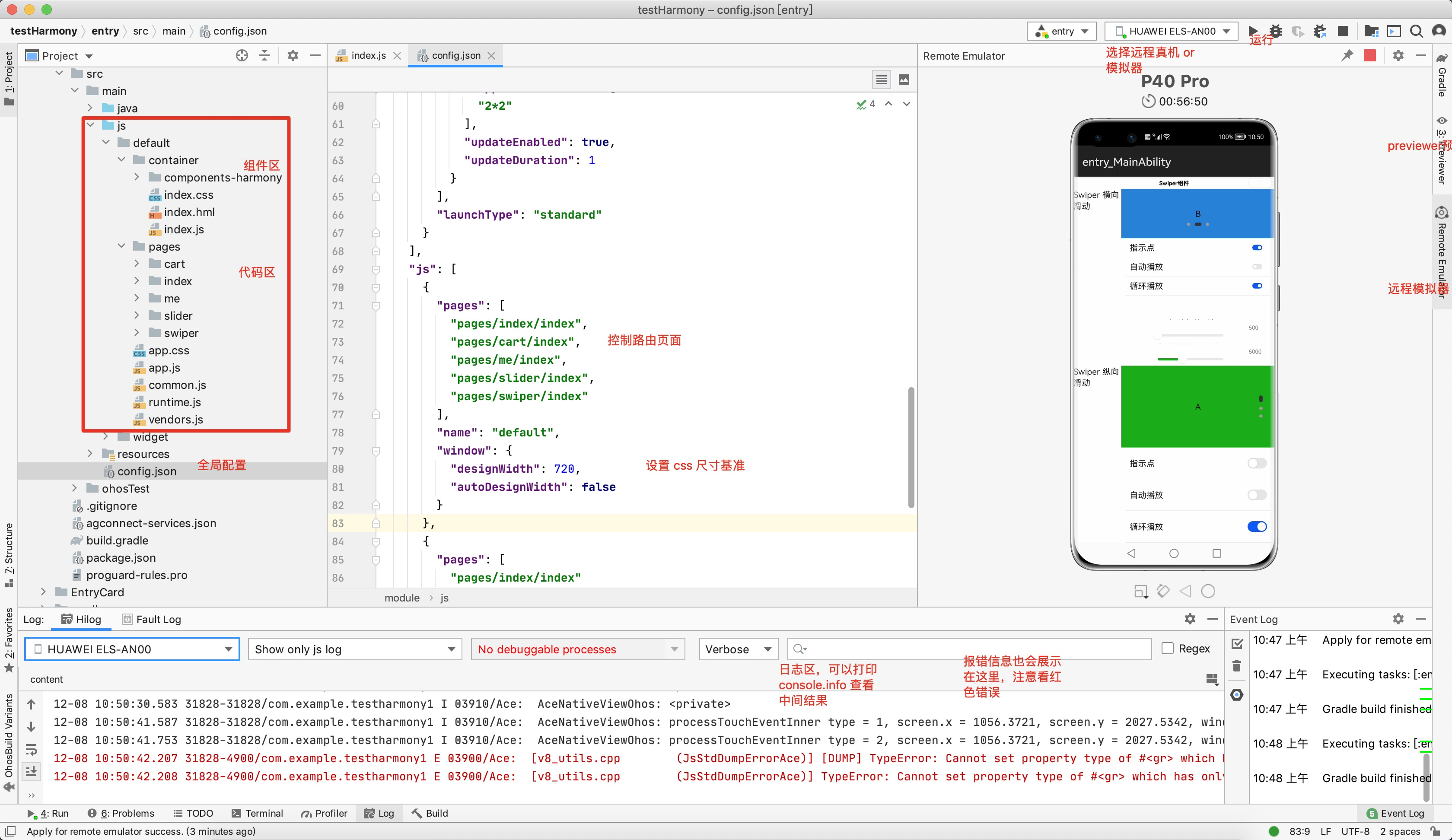
Task: Open Event Log settings gear
Action: [x=1398, y=619]
